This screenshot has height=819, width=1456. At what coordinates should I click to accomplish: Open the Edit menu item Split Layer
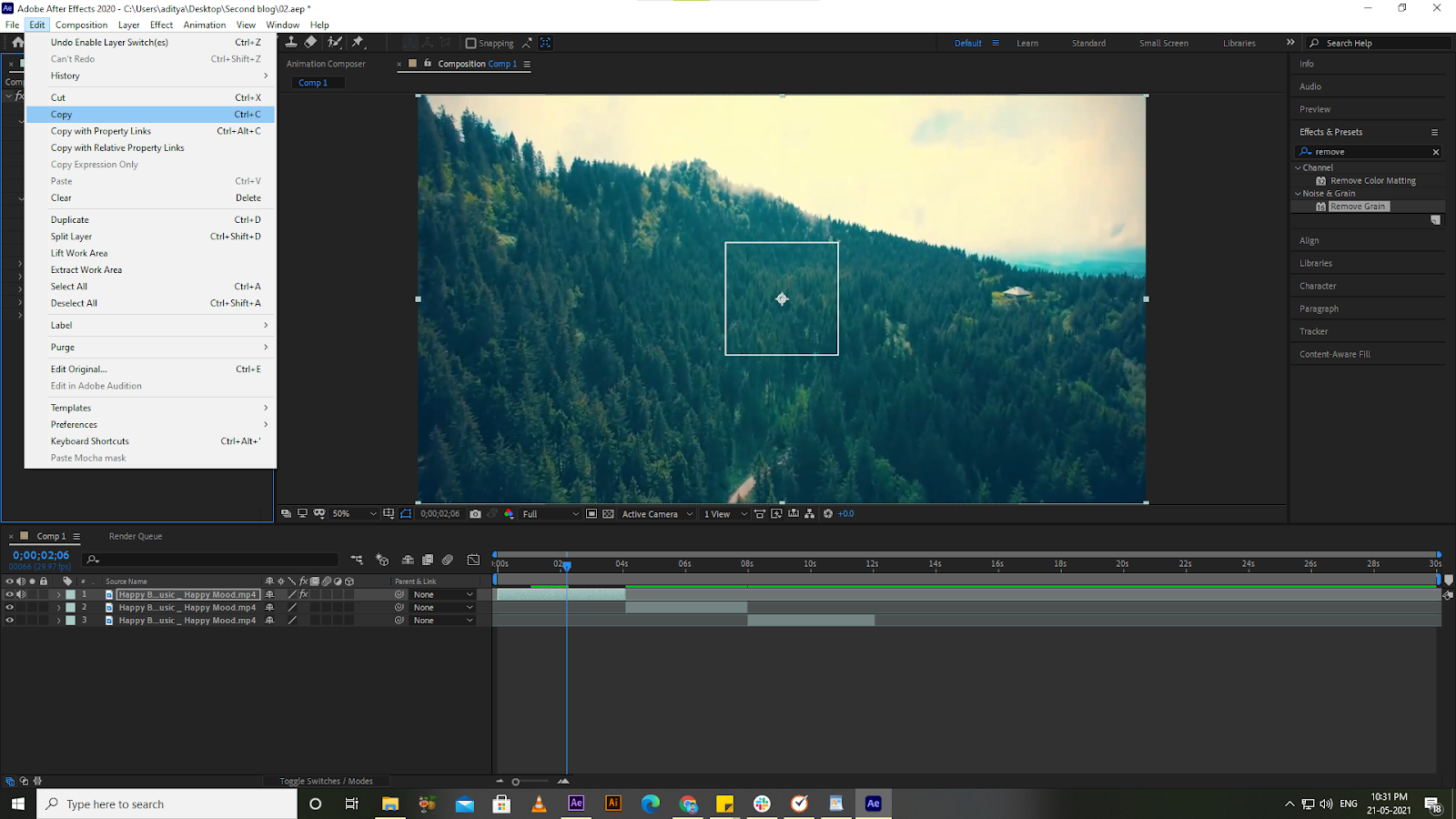tap(71, 236)
